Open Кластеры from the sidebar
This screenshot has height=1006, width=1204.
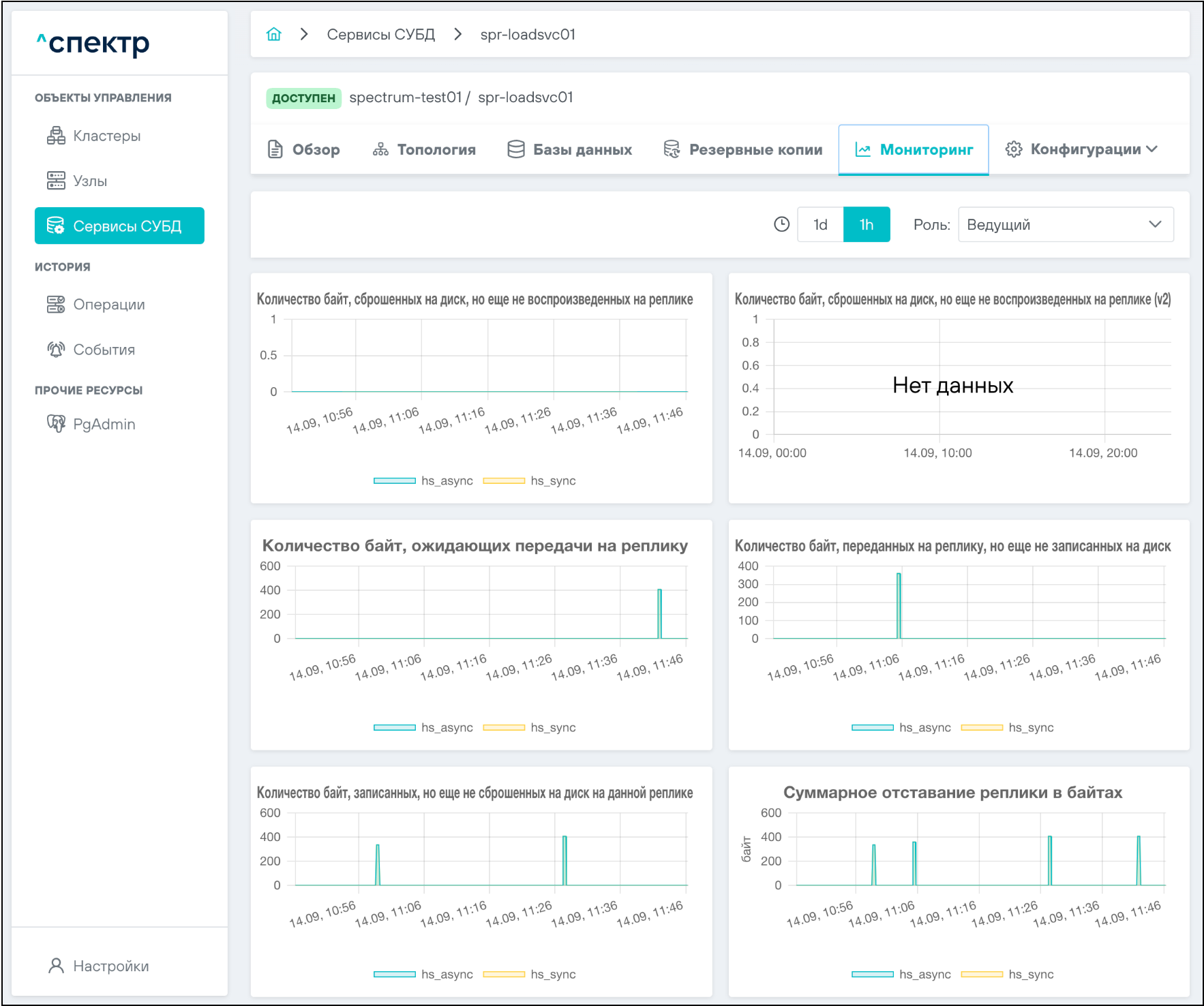106,136
